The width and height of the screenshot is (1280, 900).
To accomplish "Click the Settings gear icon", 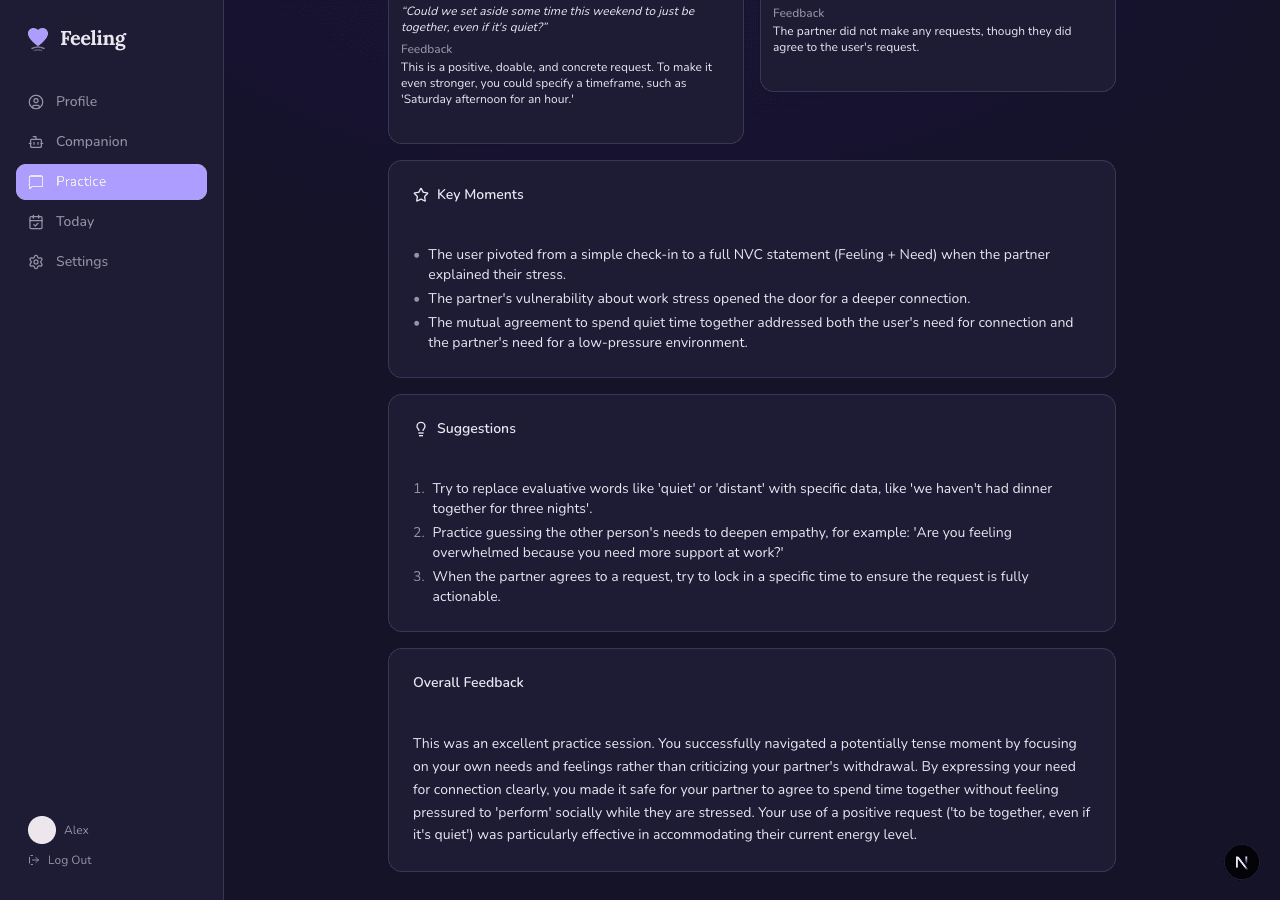I will point(36,262).
